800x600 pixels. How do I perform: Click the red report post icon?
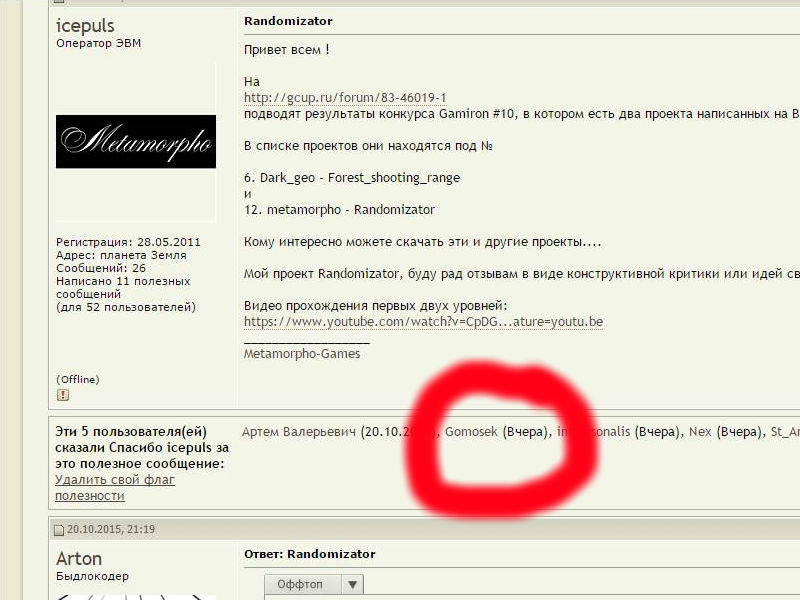(x=62, y=396)
